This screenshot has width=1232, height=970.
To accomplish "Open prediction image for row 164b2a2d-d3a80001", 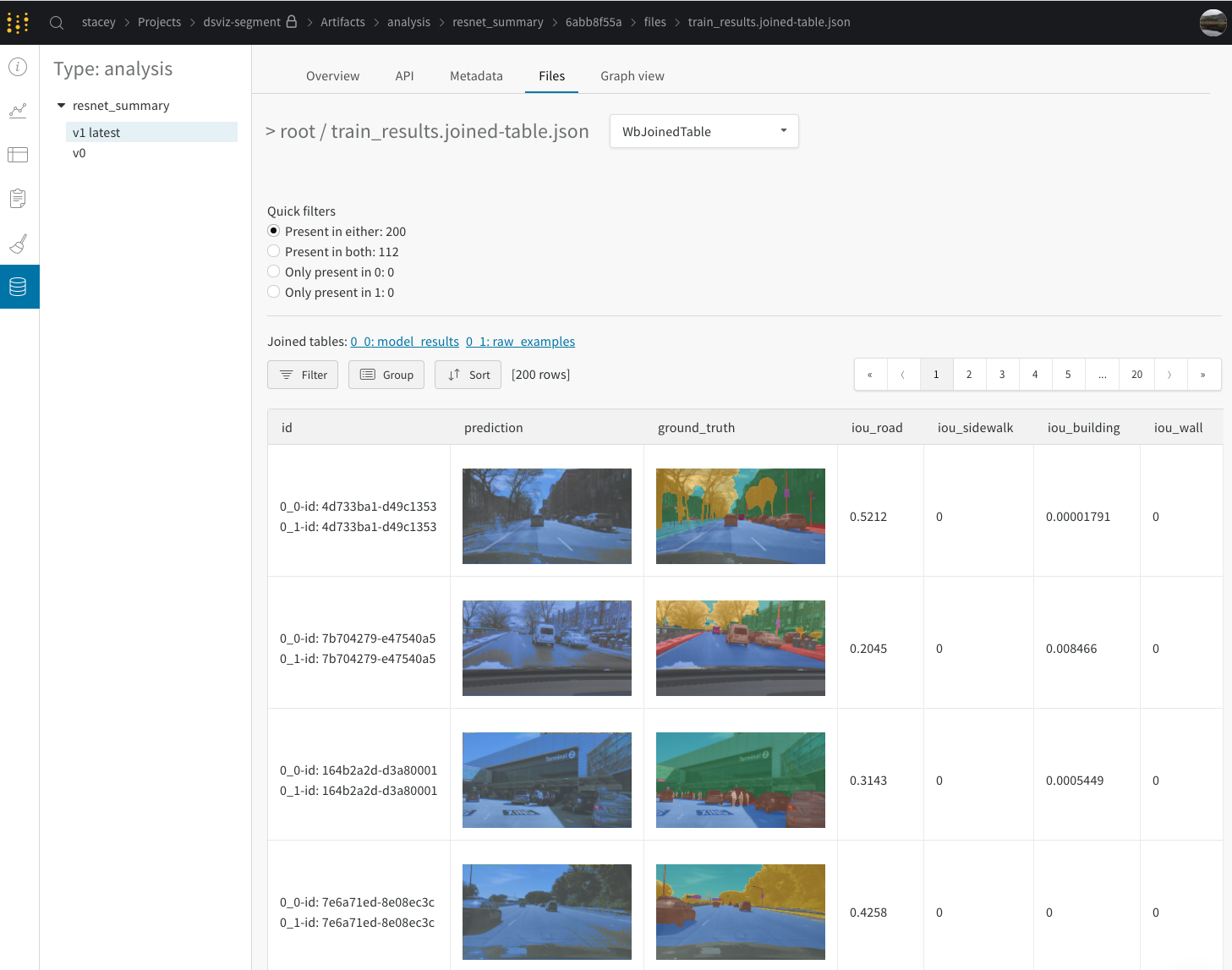I will (x=547, y=780).
